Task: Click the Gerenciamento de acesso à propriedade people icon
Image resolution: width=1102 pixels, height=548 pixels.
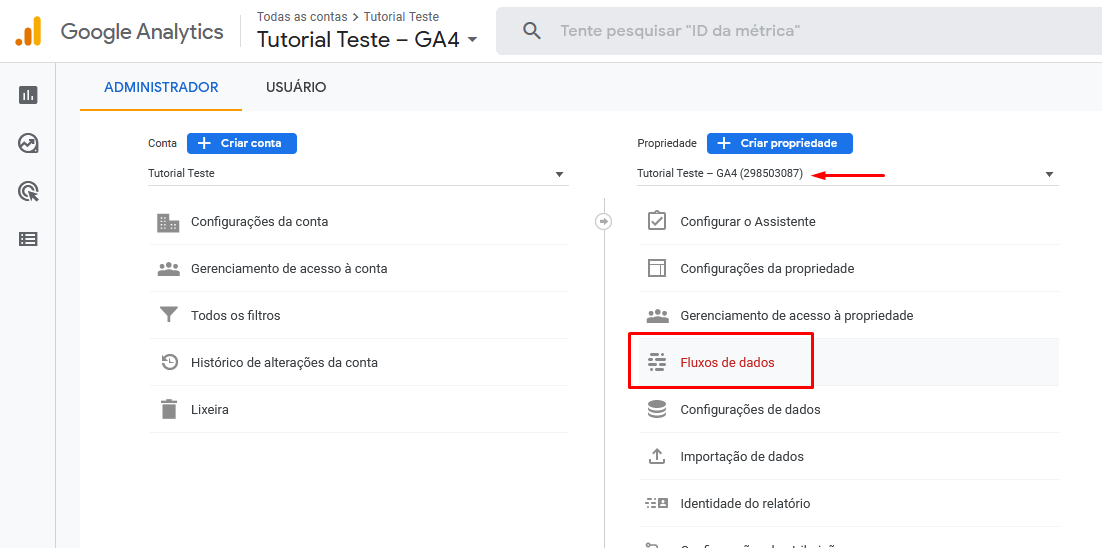Action: pos(658,315)
